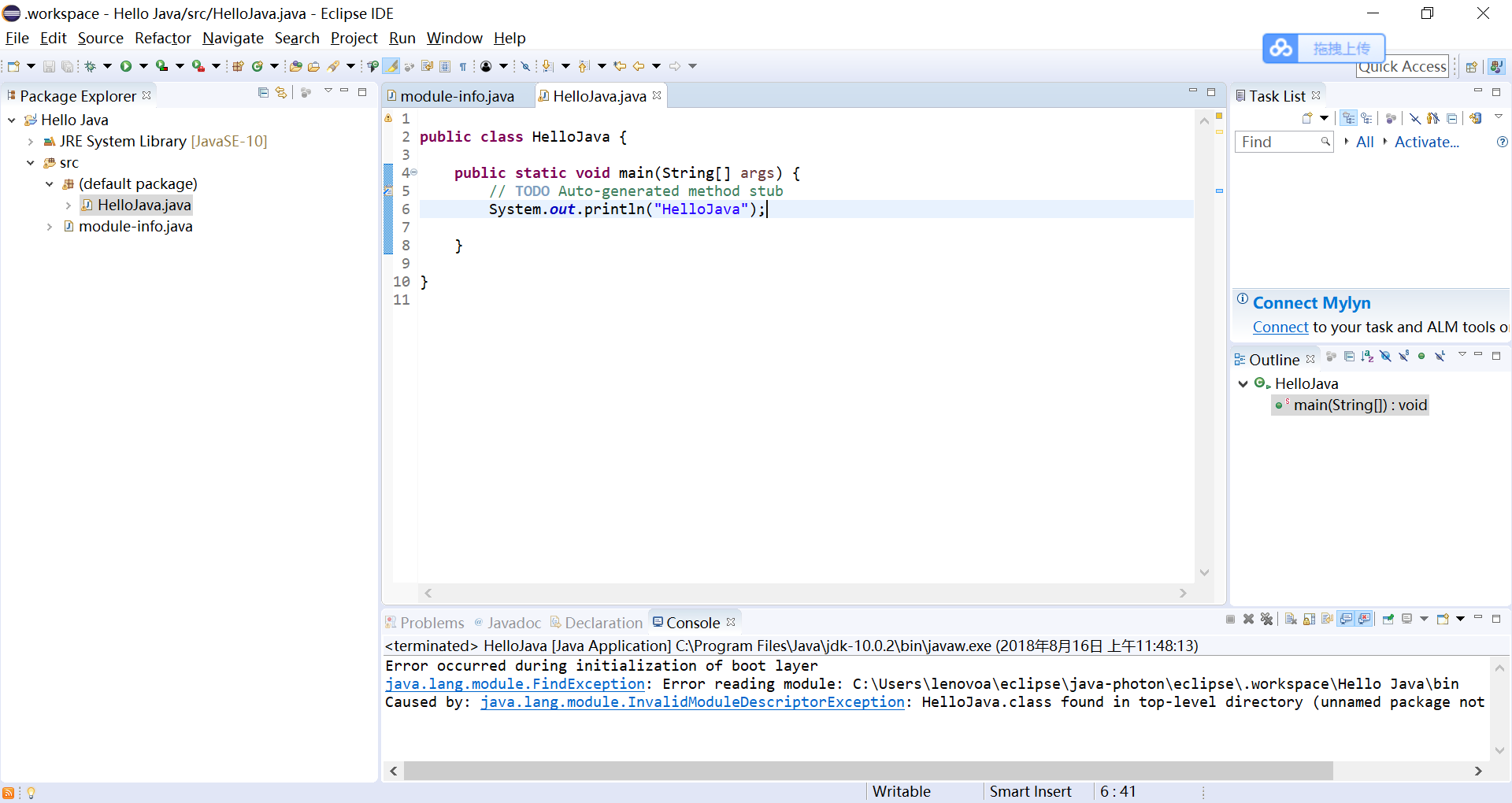
Task: Open the Debug button dropdown arrow
Action: click(x=107, y=66)
